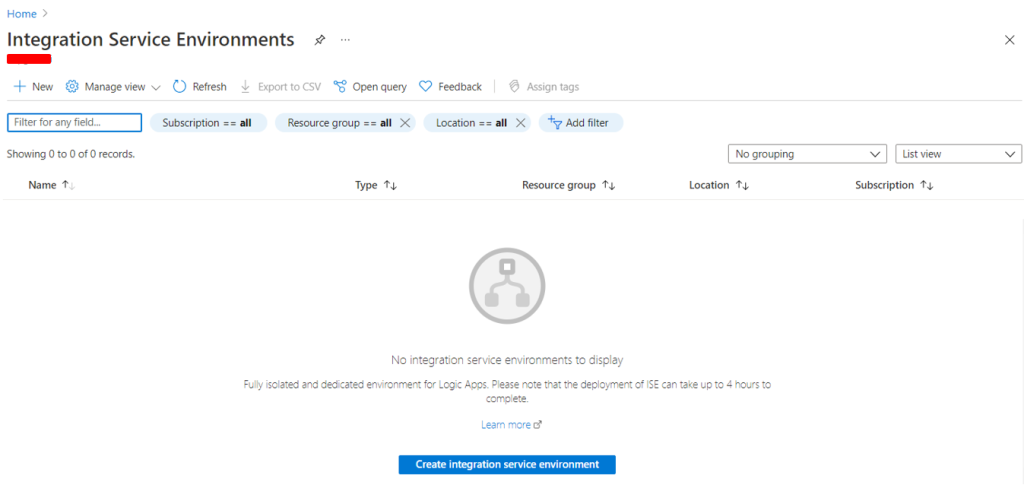1024x488 pixels.
Task: Click 'No integration service environments to display' text
Action: [507, 359]
